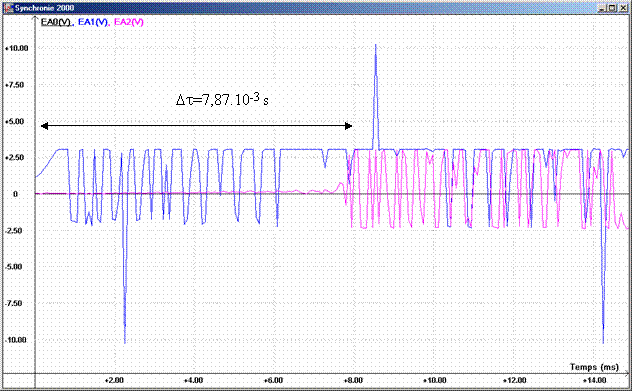Click the Synchronie 2000 title bar text
Viewport: 632px width, 391px height.
(x=44, y=8)
